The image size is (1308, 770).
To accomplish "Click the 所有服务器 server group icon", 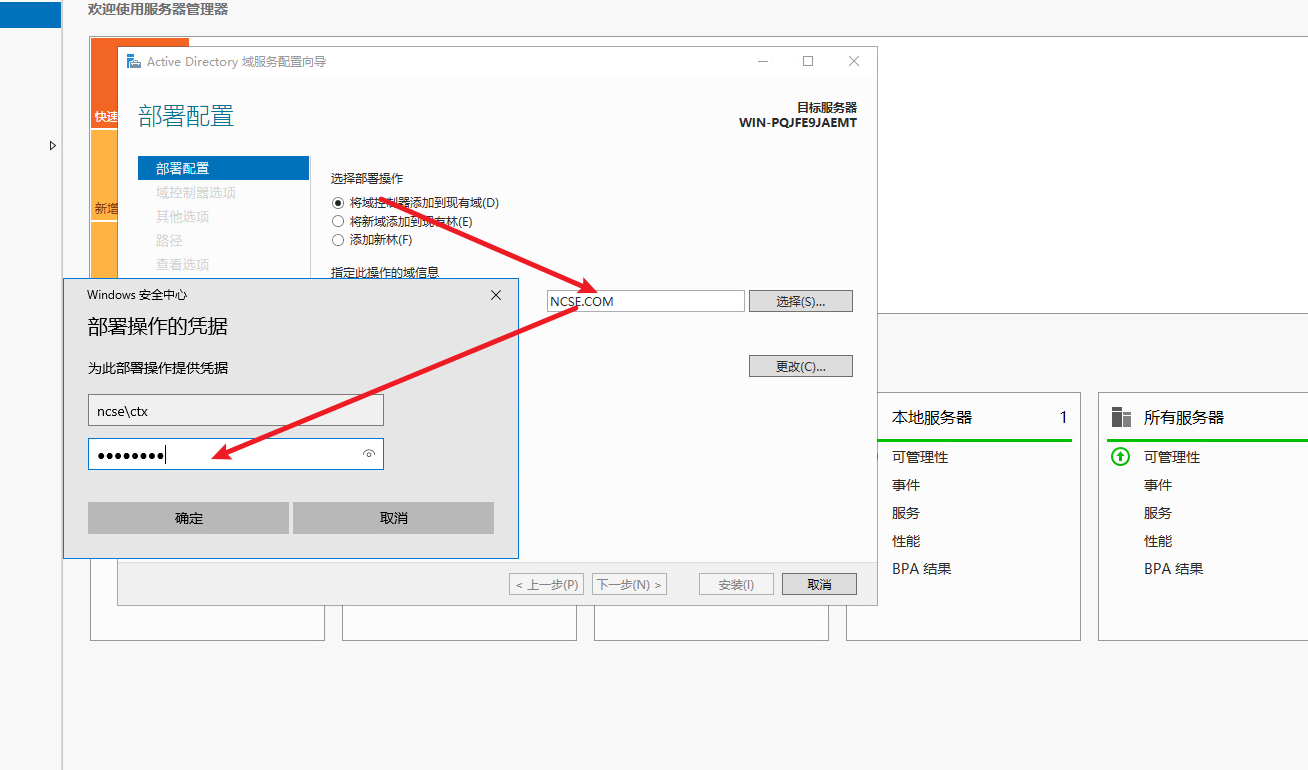I will click(x=1121, y=418).
